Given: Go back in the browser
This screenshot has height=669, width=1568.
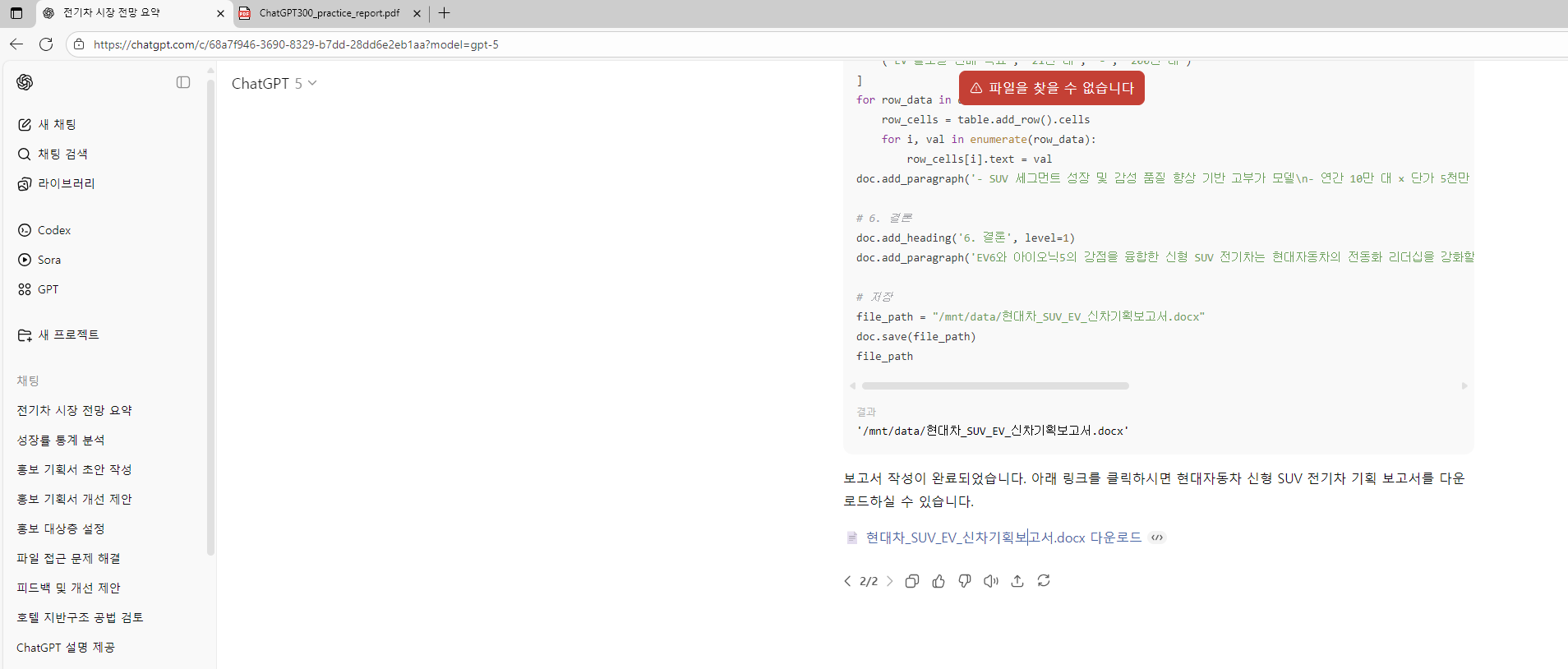Looking at the screenshot, I should 16,44.
